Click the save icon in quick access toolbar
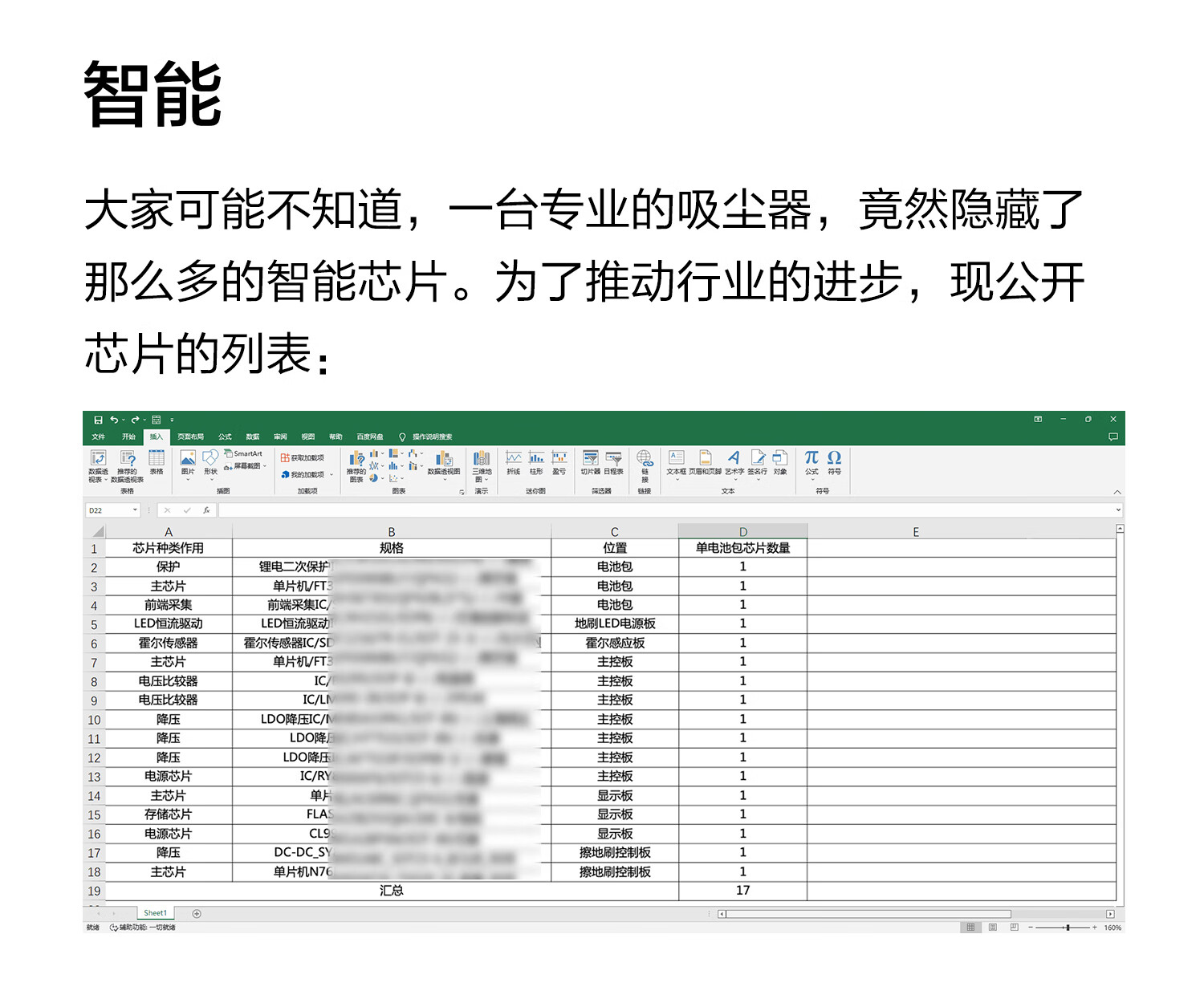The height and width of the screenshot is (999, 1204). point(98,420)
